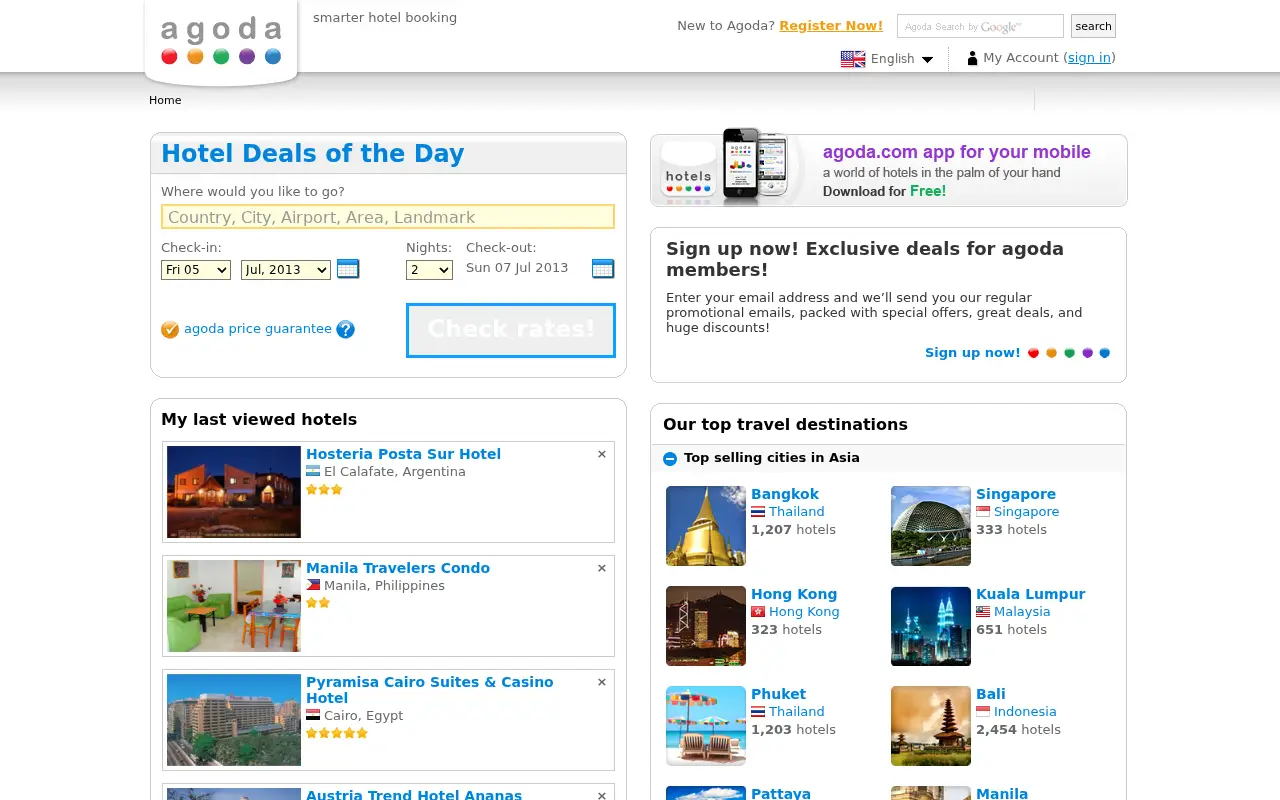Click the Sun 07 Jul 2013 check-out date
The image size is (1280, 800).
click(517, 268)
